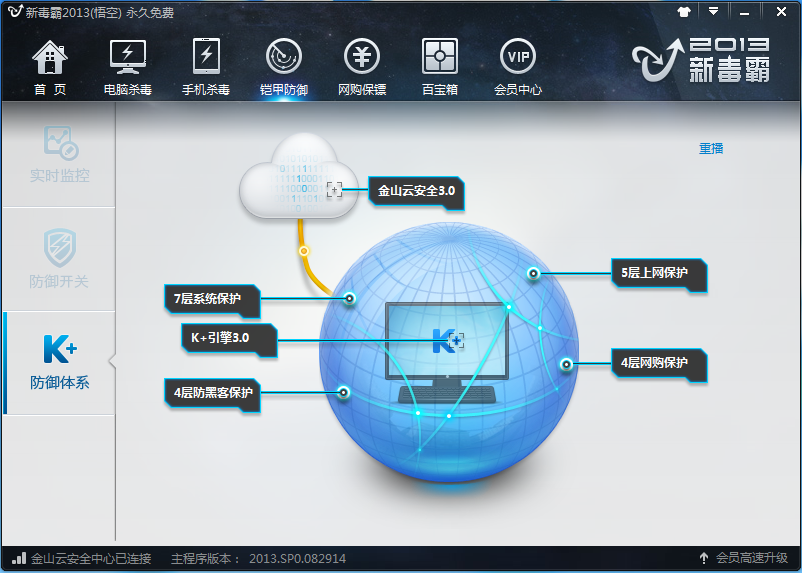Screen dimensions: 802x573
Task: Click the node marker beside 7层系统保护
Action: [x=349, y=298]
